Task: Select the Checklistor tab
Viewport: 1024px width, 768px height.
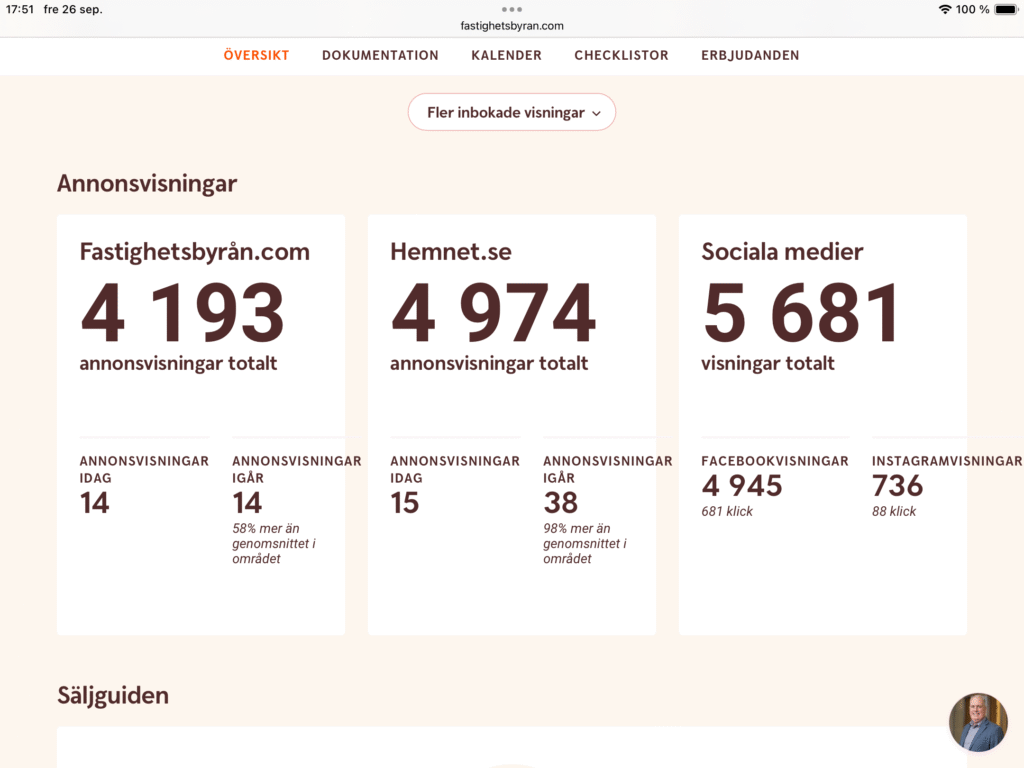Action: (621, 55)
